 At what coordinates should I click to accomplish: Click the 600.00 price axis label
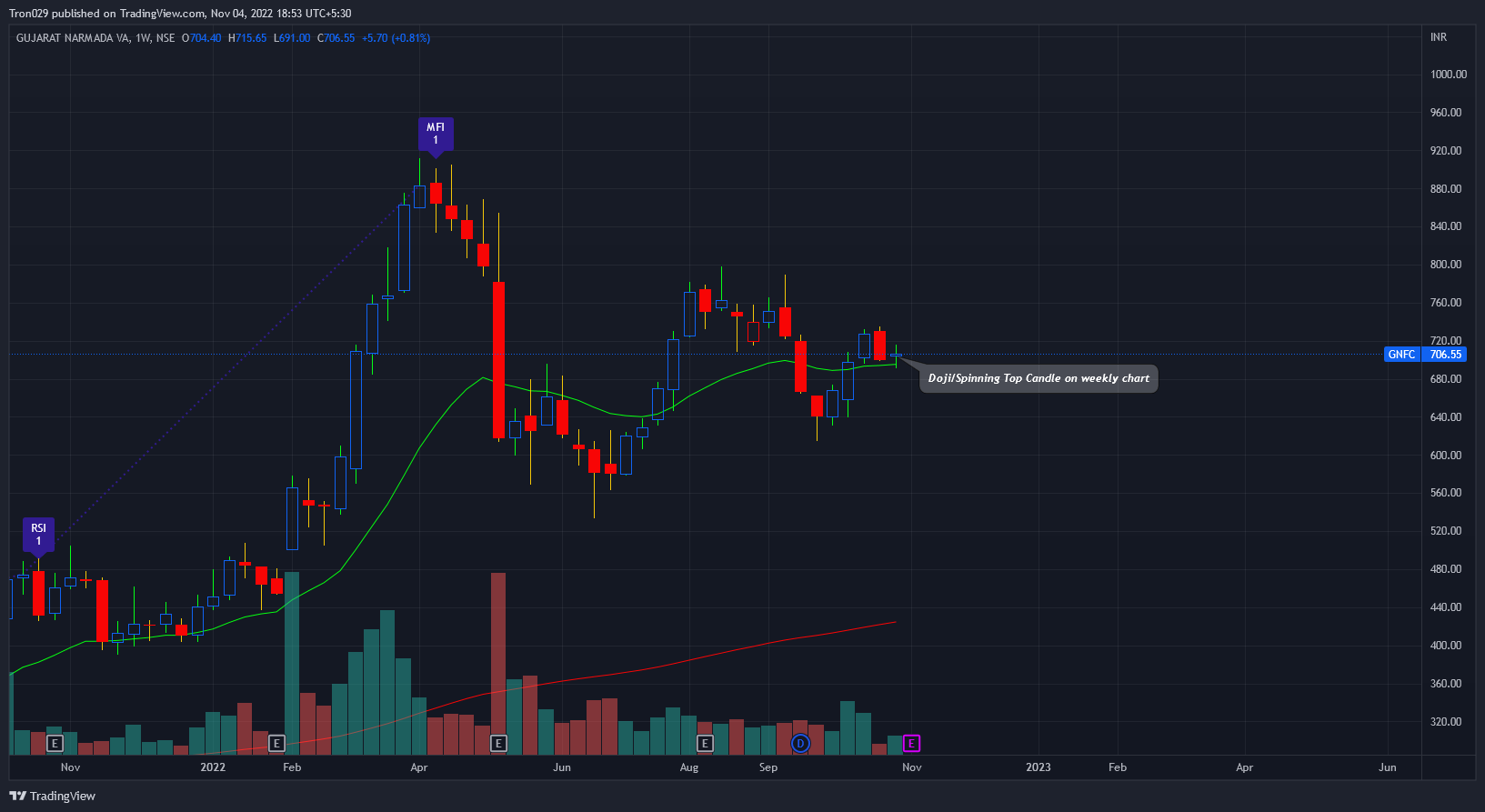click(x=1446, y=456)
